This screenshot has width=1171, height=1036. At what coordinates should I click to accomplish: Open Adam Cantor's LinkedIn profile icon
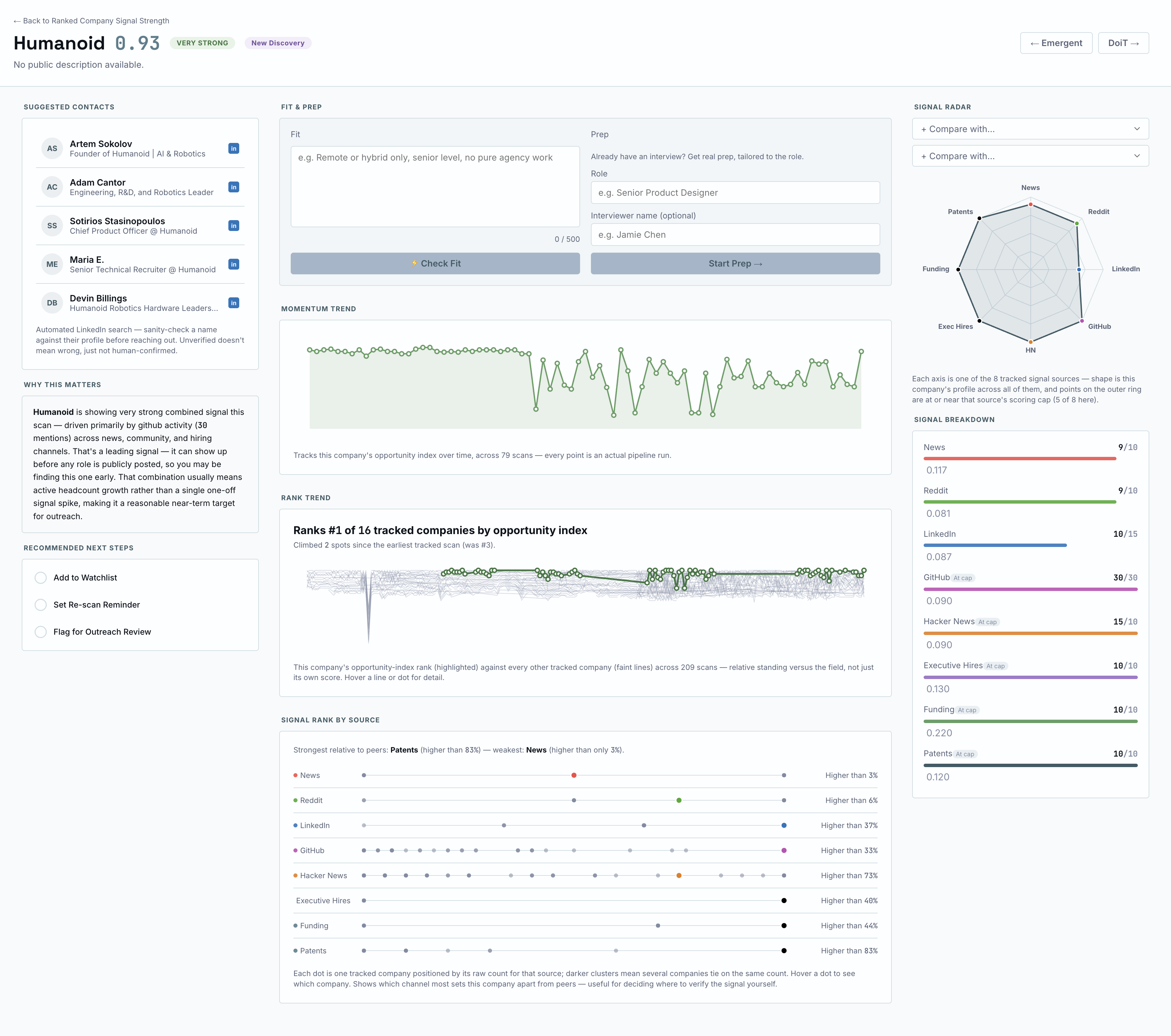(234, 187)
